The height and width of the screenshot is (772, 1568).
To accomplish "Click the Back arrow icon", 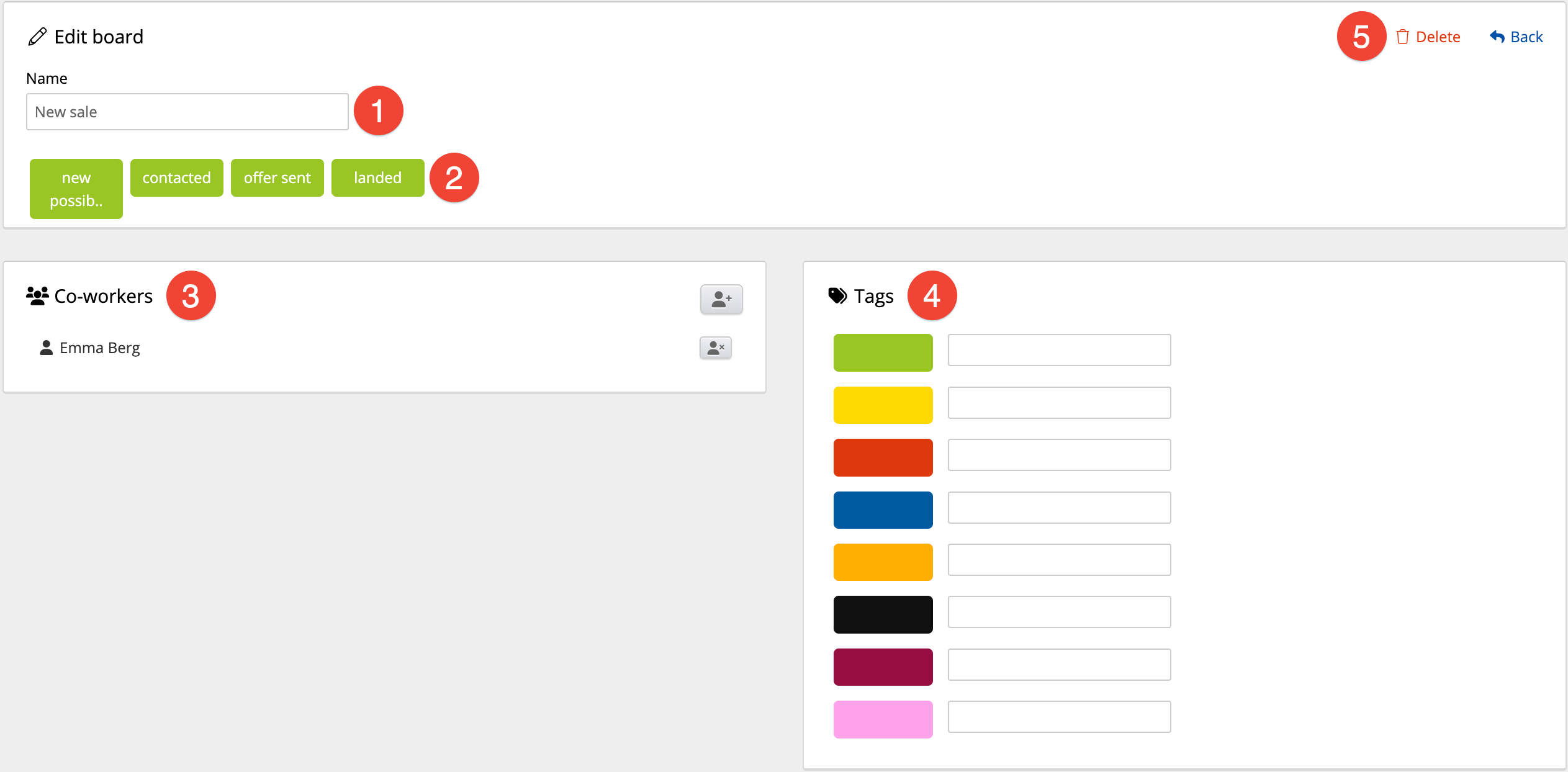I will [1497, 37].
